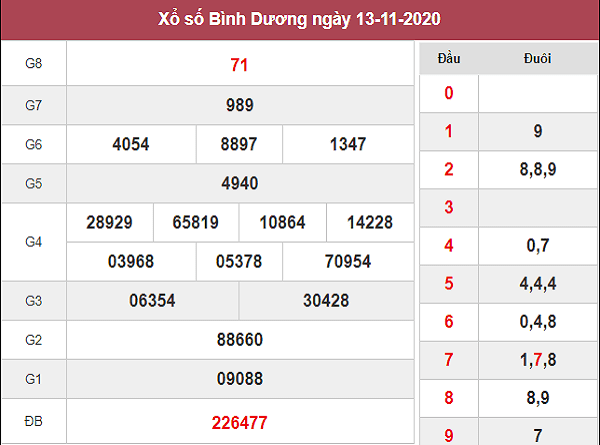This screenshot has width=600, height=445.
Task: Click the G4 row label
Action: (34, 242)
